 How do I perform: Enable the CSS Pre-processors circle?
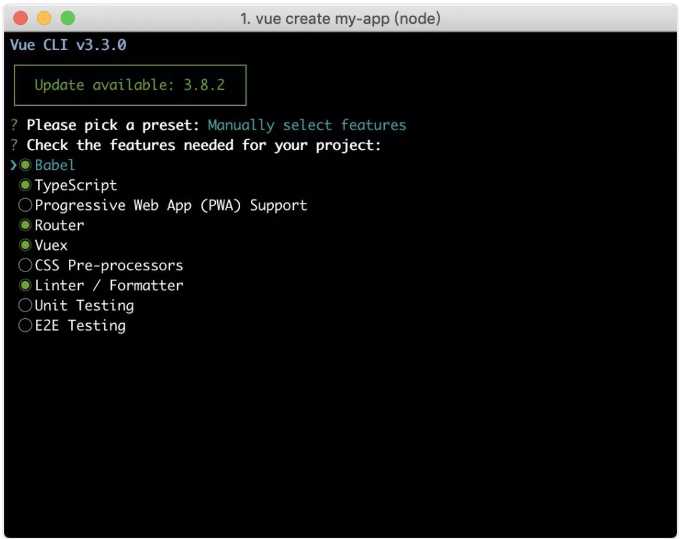coord(25,265)
